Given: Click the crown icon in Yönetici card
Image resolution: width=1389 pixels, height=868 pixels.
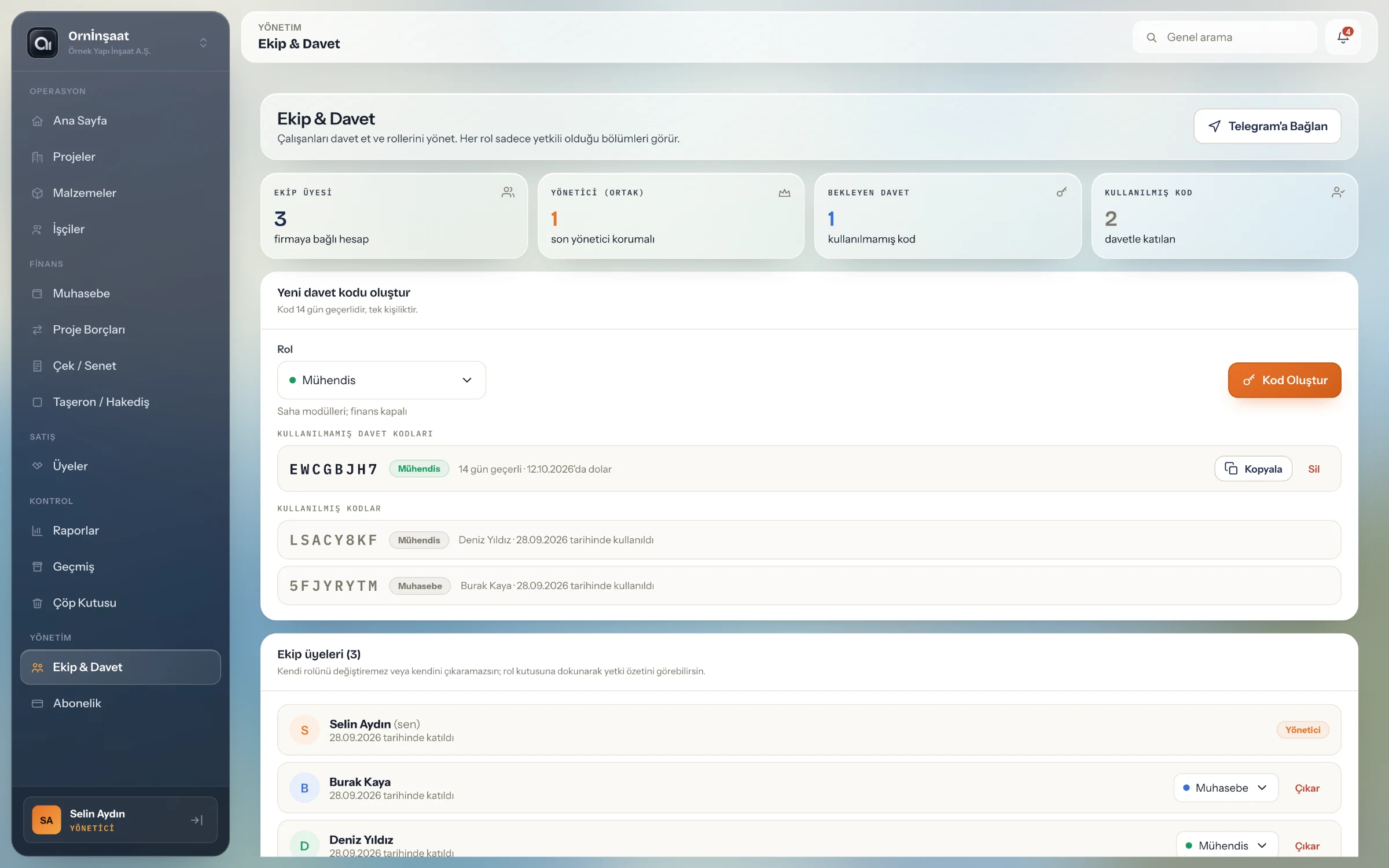Looking at the screenshot, I should (x=784, y=193).
